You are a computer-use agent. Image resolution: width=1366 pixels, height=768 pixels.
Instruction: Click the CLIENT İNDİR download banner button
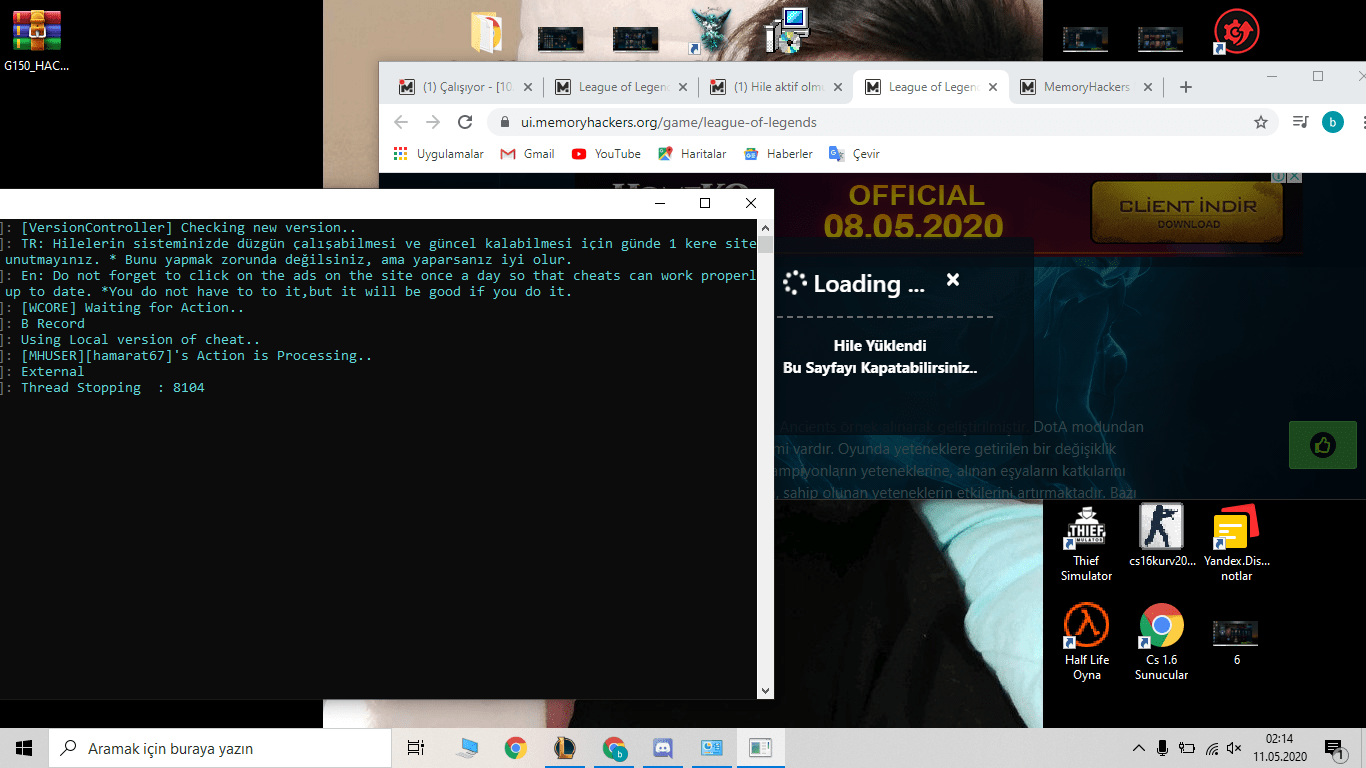coord(1188,210)
